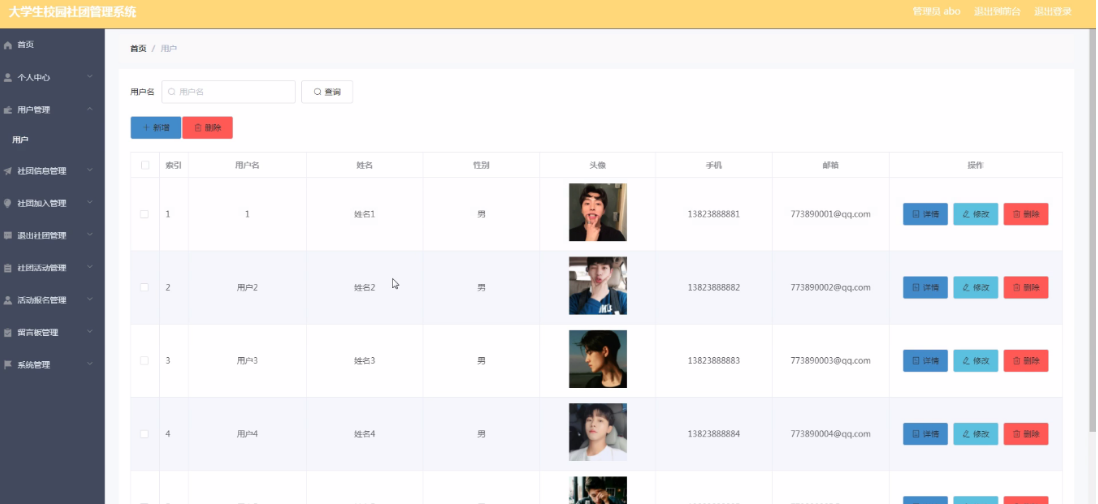1098x504 pixels.
Task: Expand 退出社团管理 chevron
Action: pyautogui.click(x=90, y=235)
